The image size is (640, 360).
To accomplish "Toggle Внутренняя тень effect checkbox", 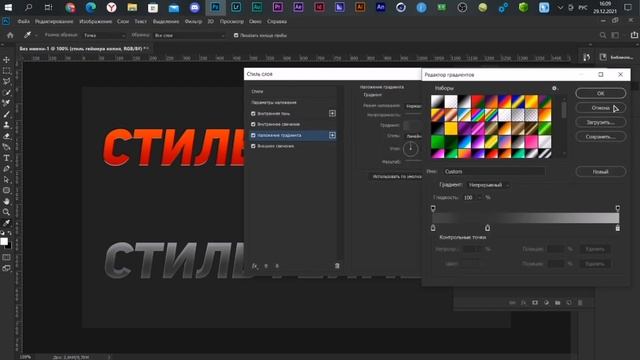I will point(253,113).
